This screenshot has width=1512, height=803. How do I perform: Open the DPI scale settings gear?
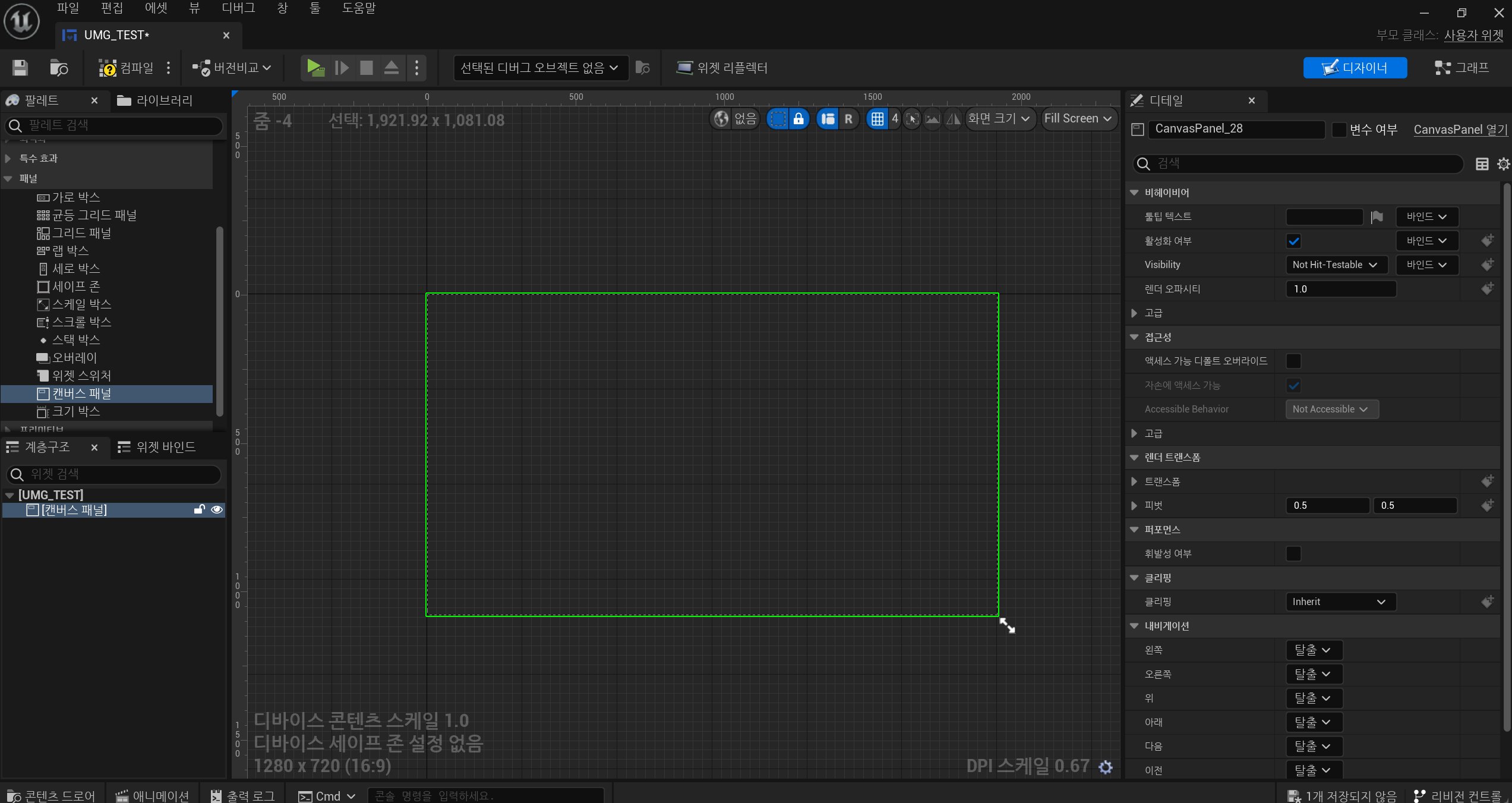click(x=1105, y=767)
